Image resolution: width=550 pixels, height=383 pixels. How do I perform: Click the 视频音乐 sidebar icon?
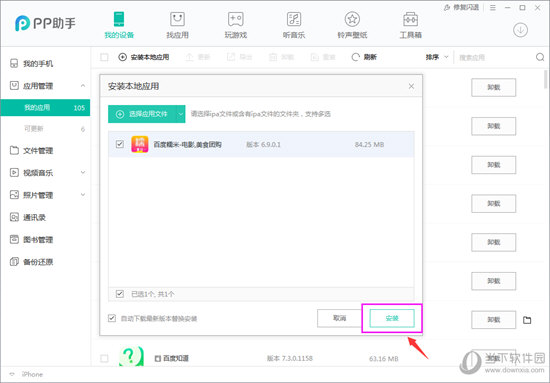click(14, 173)
